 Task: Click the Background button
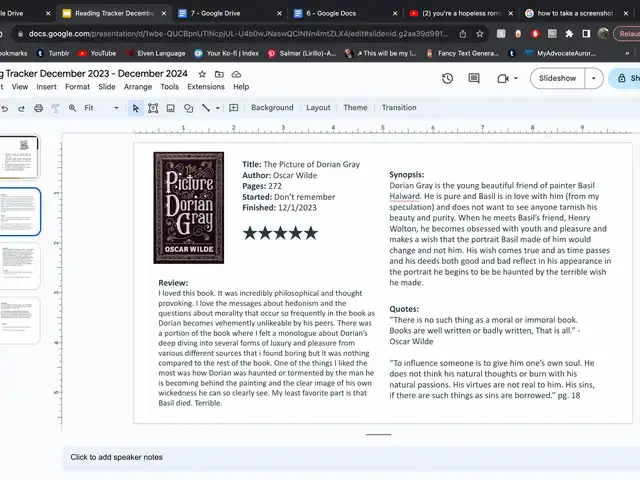point(272,108)
